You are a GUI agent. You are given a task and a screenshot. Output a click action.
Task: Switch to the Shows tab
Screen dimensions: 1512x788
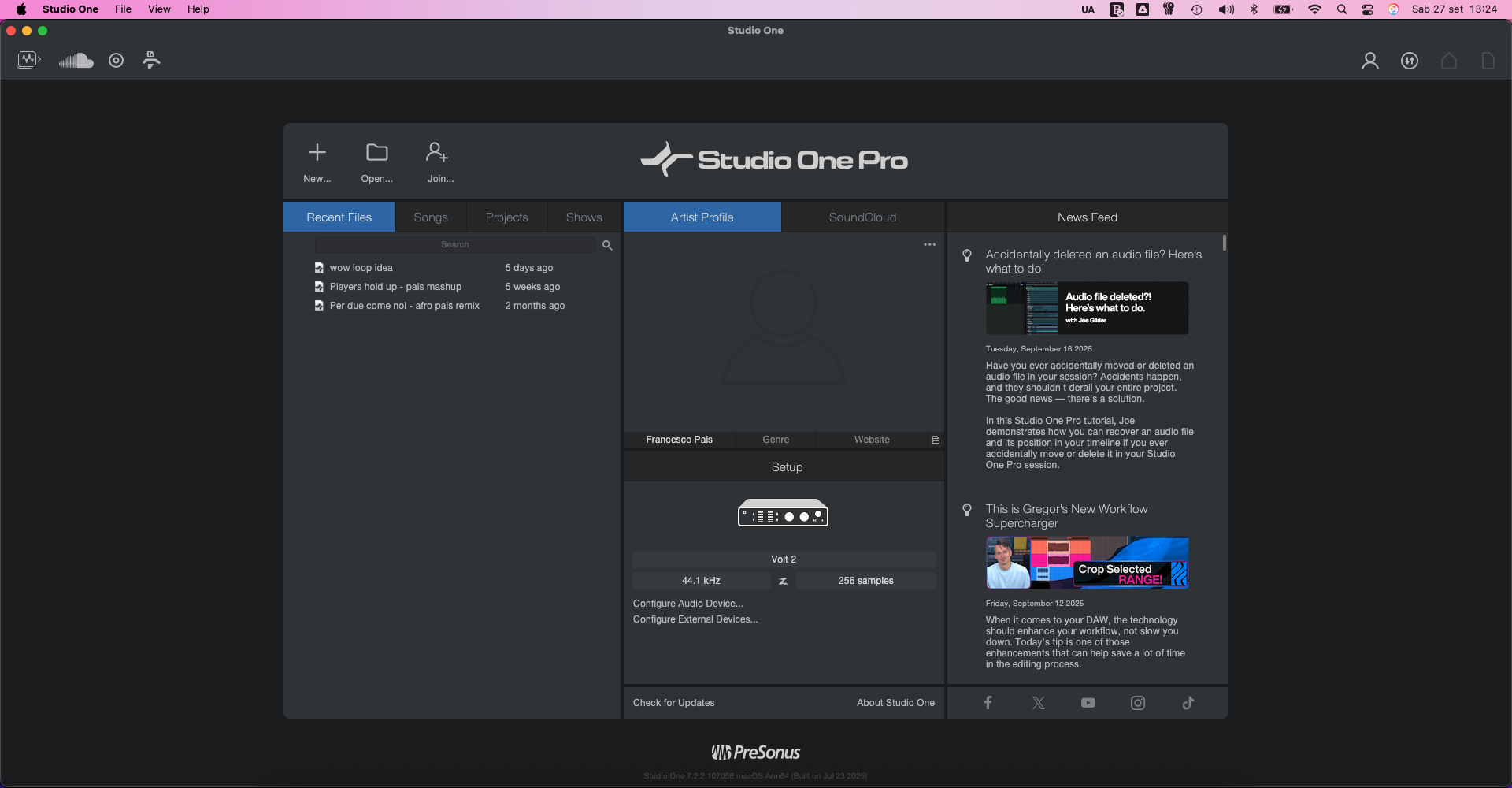(x=584, y=217)
